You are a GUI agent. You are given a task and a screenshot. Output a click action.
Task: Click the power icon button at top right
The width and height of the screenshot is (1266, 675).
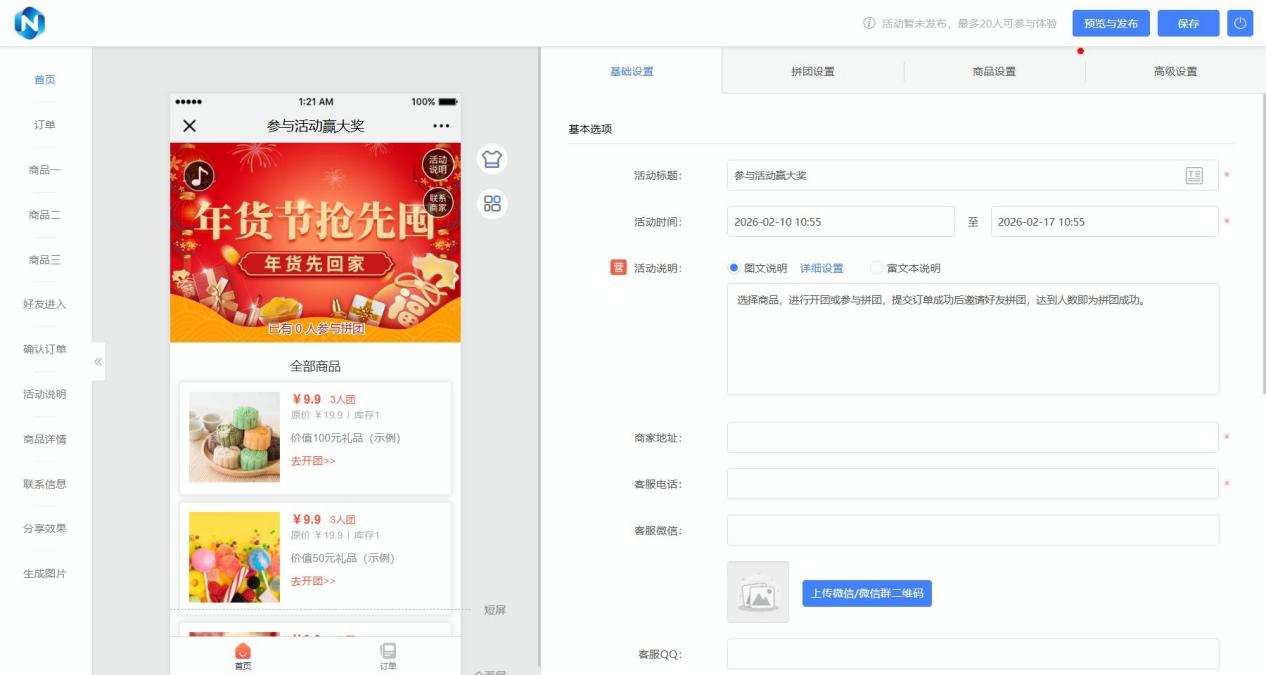[x=1239, y=23]
